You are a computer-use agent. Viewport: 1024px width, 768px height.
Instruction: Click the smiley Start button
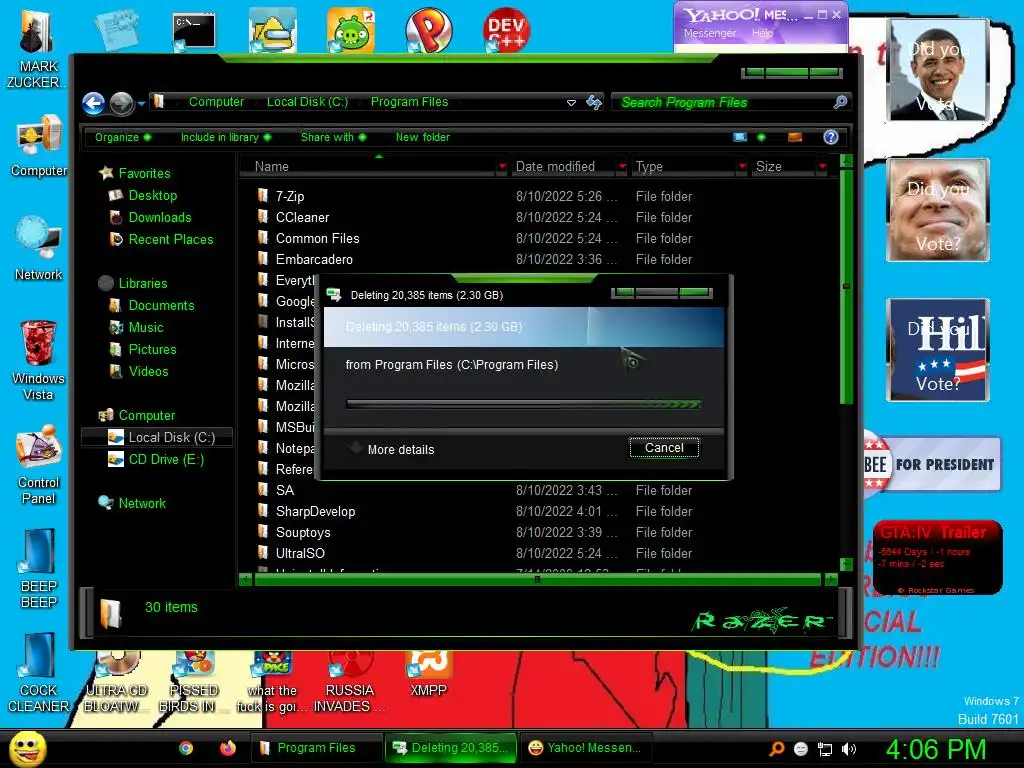(27, 748)
